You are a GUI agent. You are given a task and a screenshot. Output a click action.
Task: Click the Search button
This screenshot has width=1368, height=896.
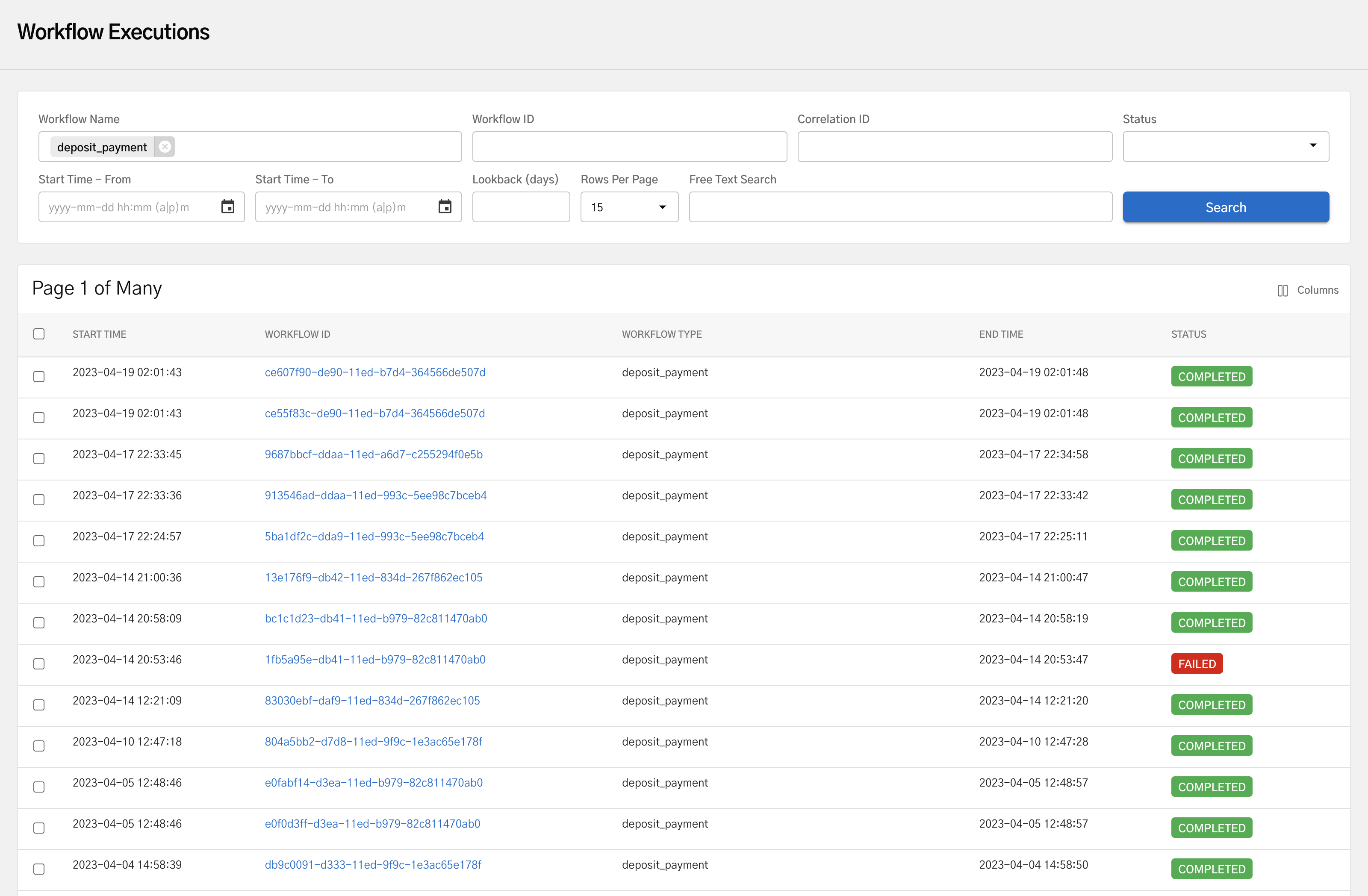1225,207
